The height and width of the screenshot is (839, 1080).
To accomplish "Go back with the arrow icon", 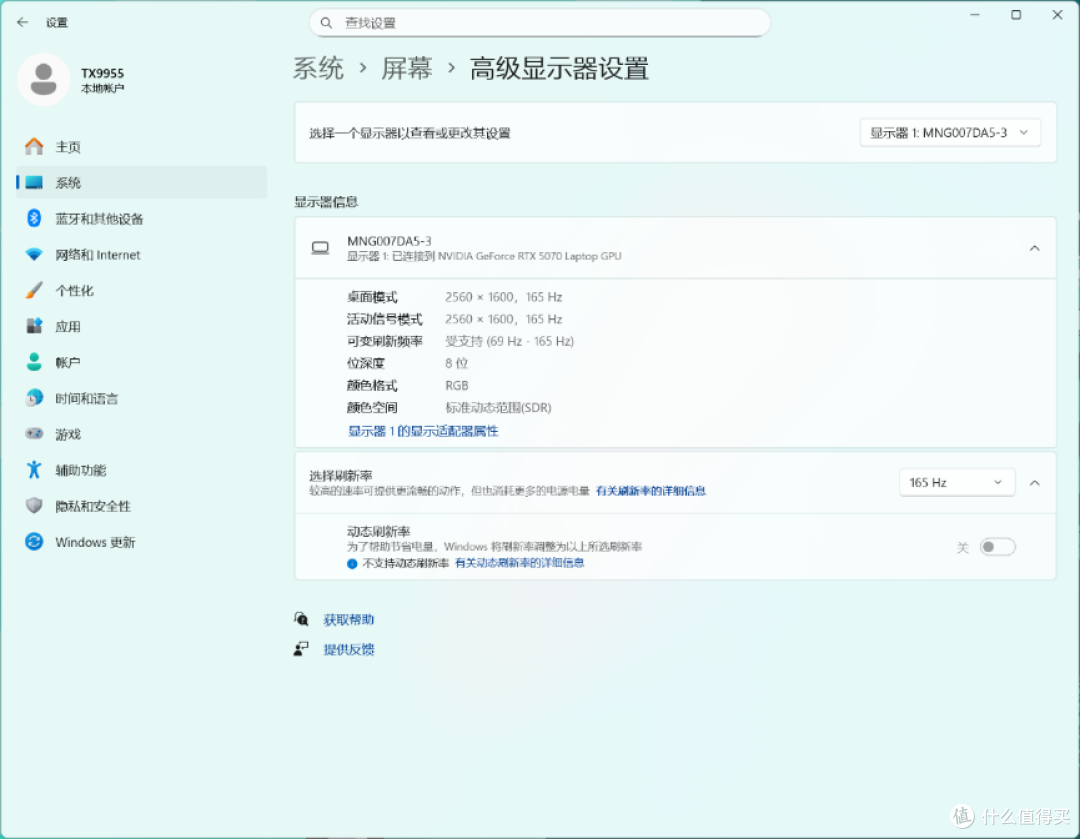I will tap(23, 22).
